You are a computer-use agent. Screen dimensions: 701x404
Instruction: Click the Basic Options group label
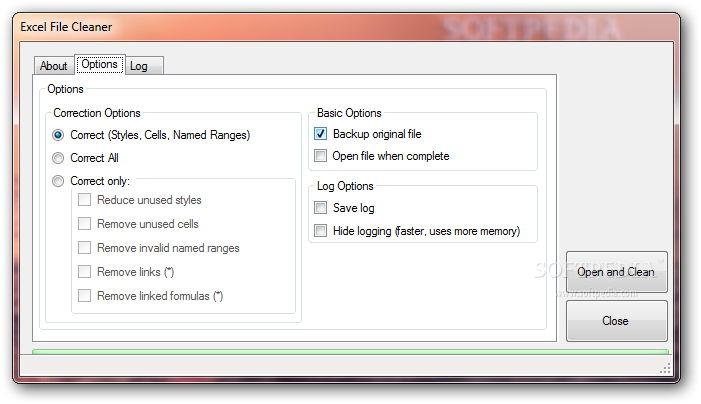tap(349, 113)
